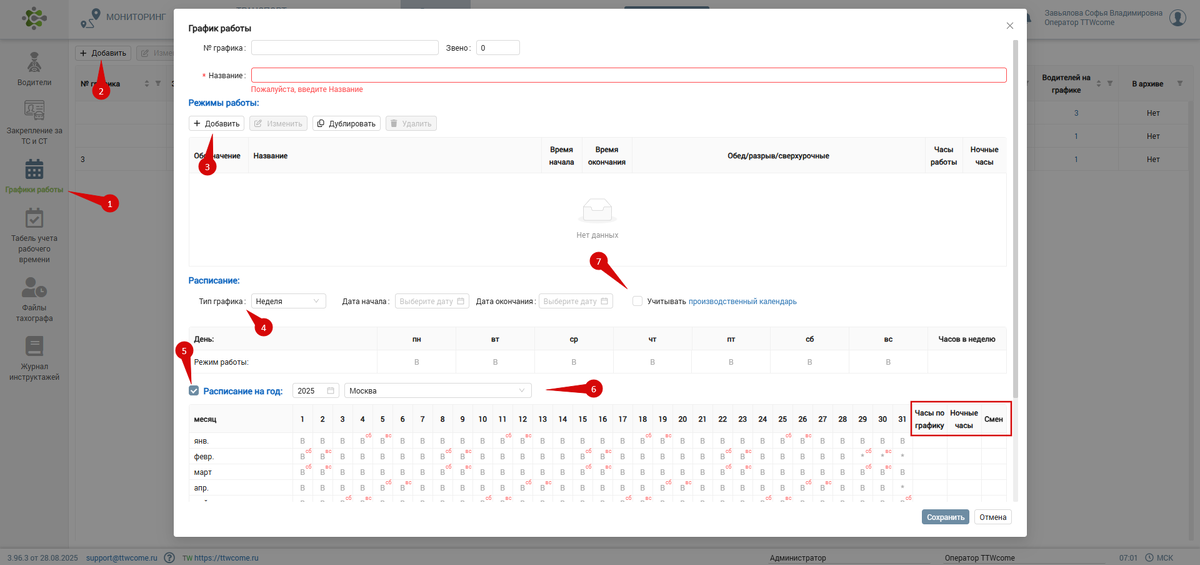This screenshot has height=565, width=1200.
Task: Expand the Тип графика Неделя dropdown
Action: [289, 301]
